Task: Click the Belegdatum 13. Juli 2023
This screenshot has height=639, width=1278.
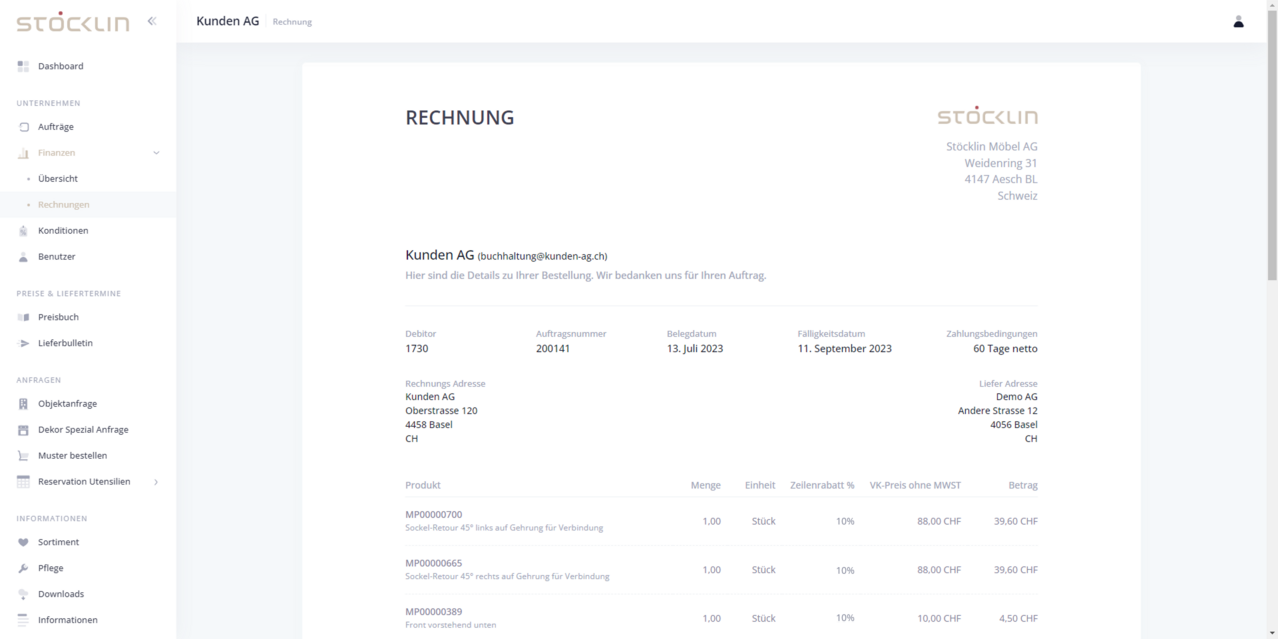Action: tap(695, 349)
